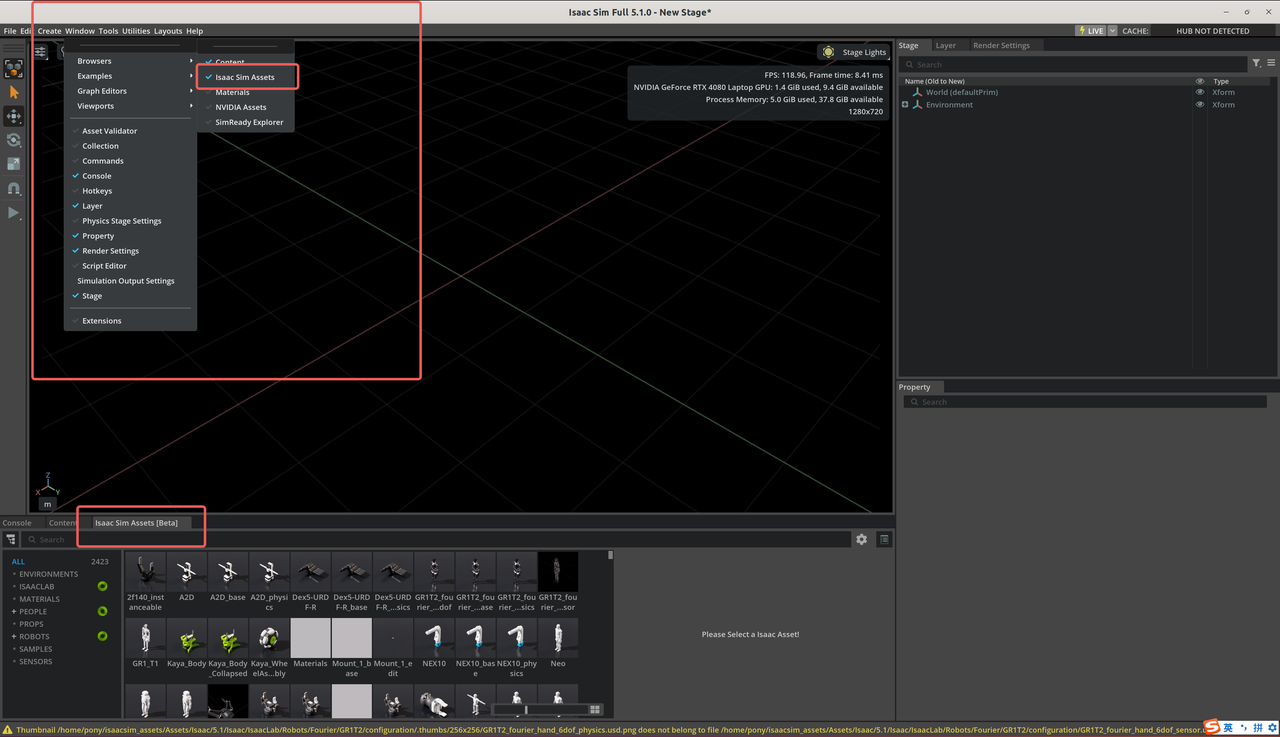
Task: Toggle asset category tree icon
Action: point(10,539)
